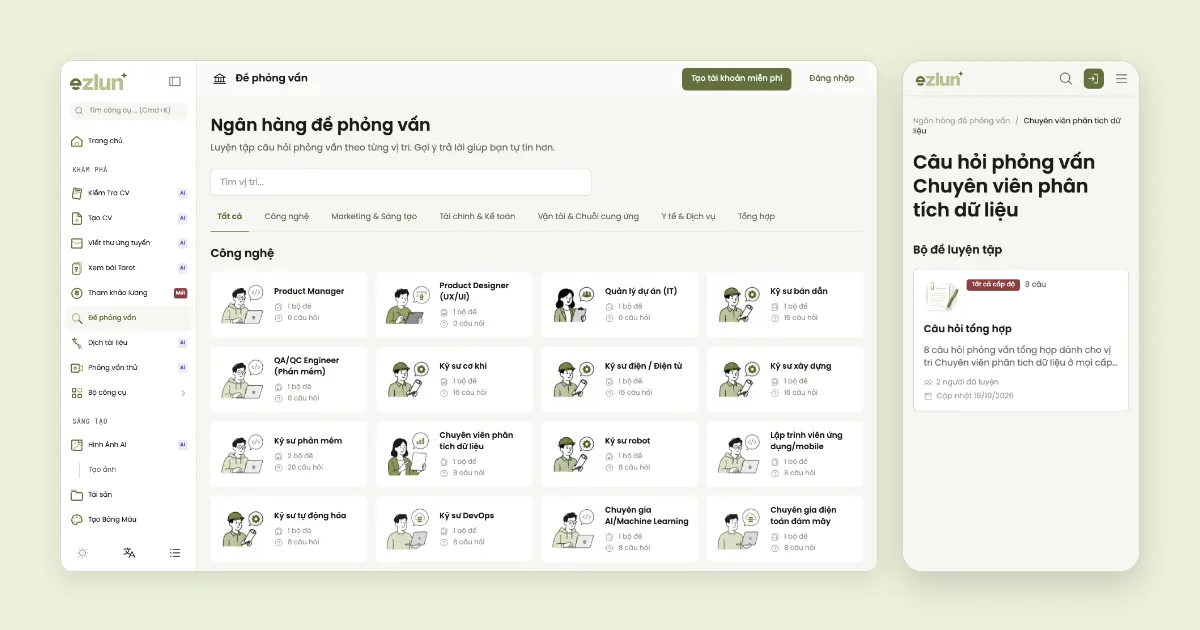
Task: Open the hamburger menu in mobile view
Action: coord(1121,79)
